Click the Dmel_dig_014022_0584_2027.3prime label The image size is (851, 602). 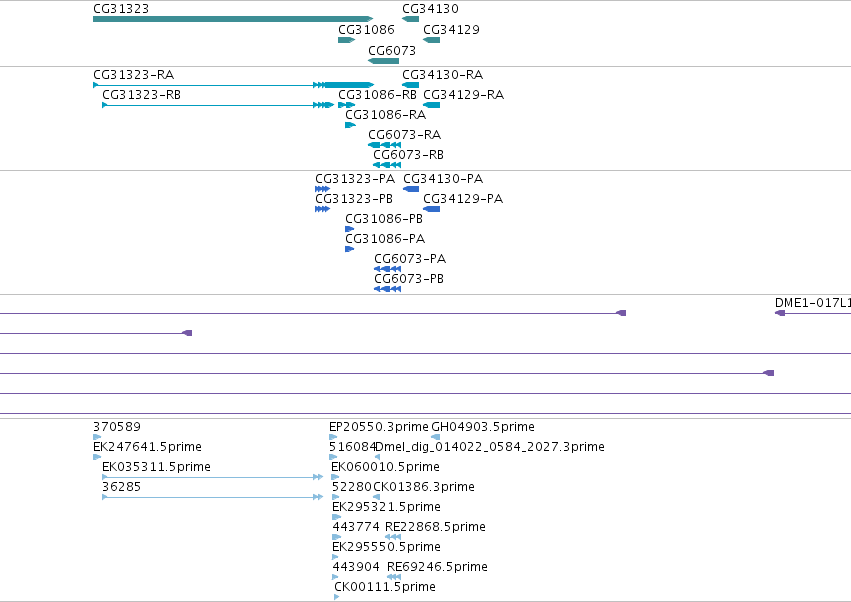(x=490, y=447)
